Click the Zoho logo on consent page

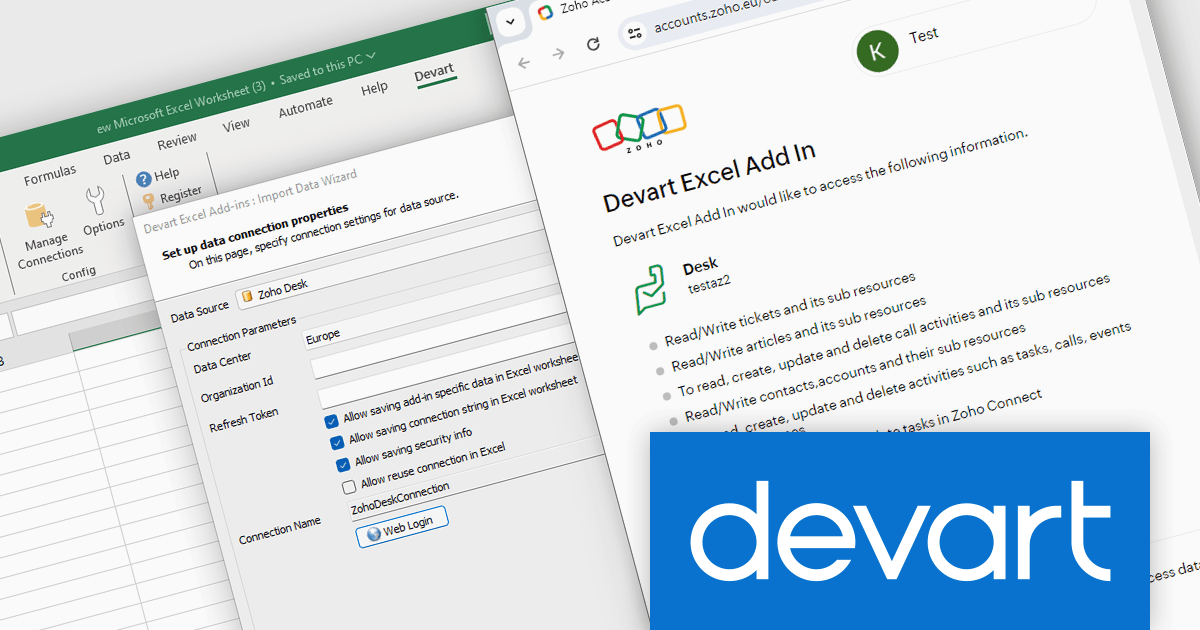pyautogui.click(x=640, y=128)
